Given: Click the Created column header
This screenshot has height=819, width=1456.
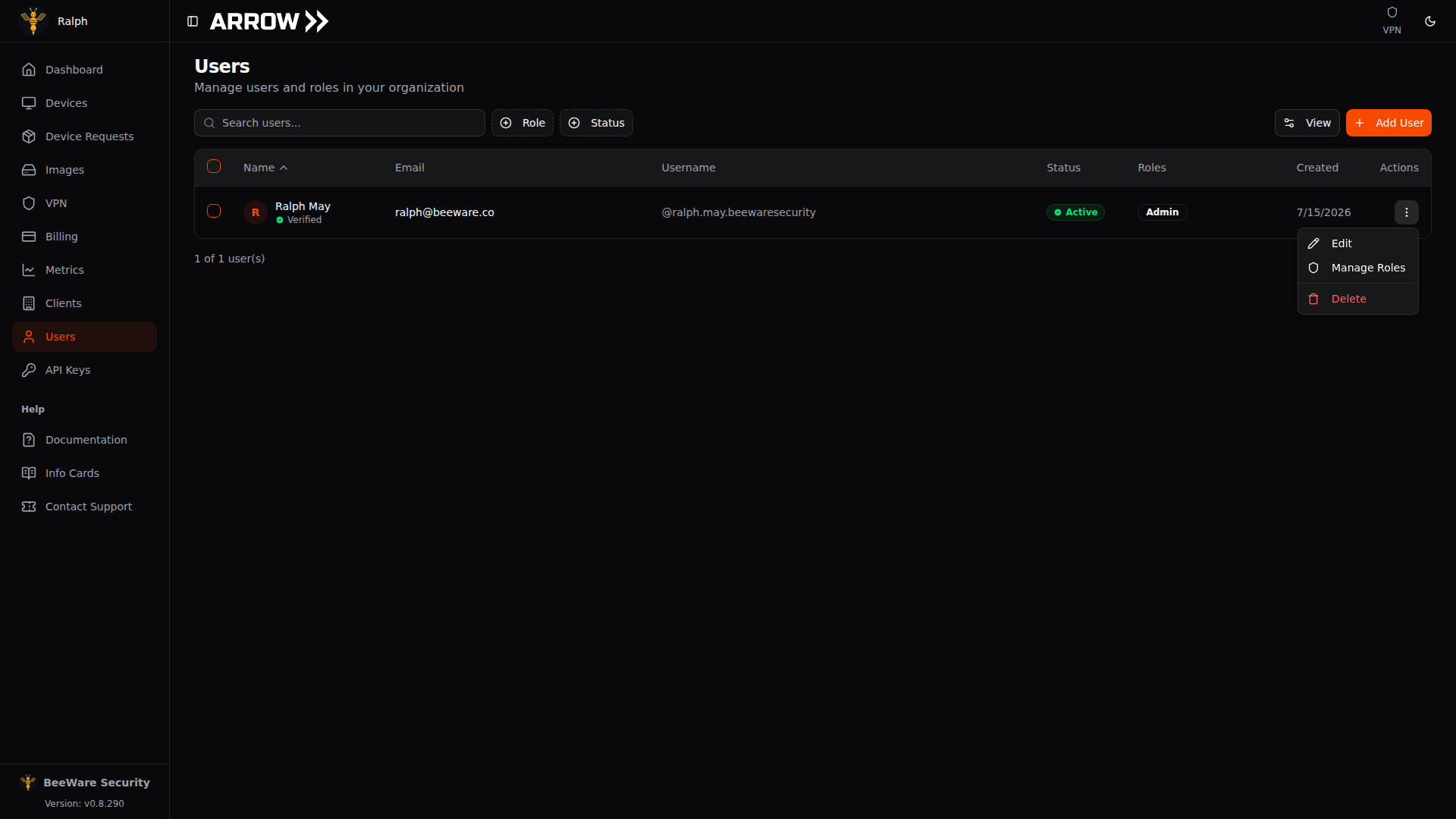Looking at the screenshot, I should coord(1317,168).
